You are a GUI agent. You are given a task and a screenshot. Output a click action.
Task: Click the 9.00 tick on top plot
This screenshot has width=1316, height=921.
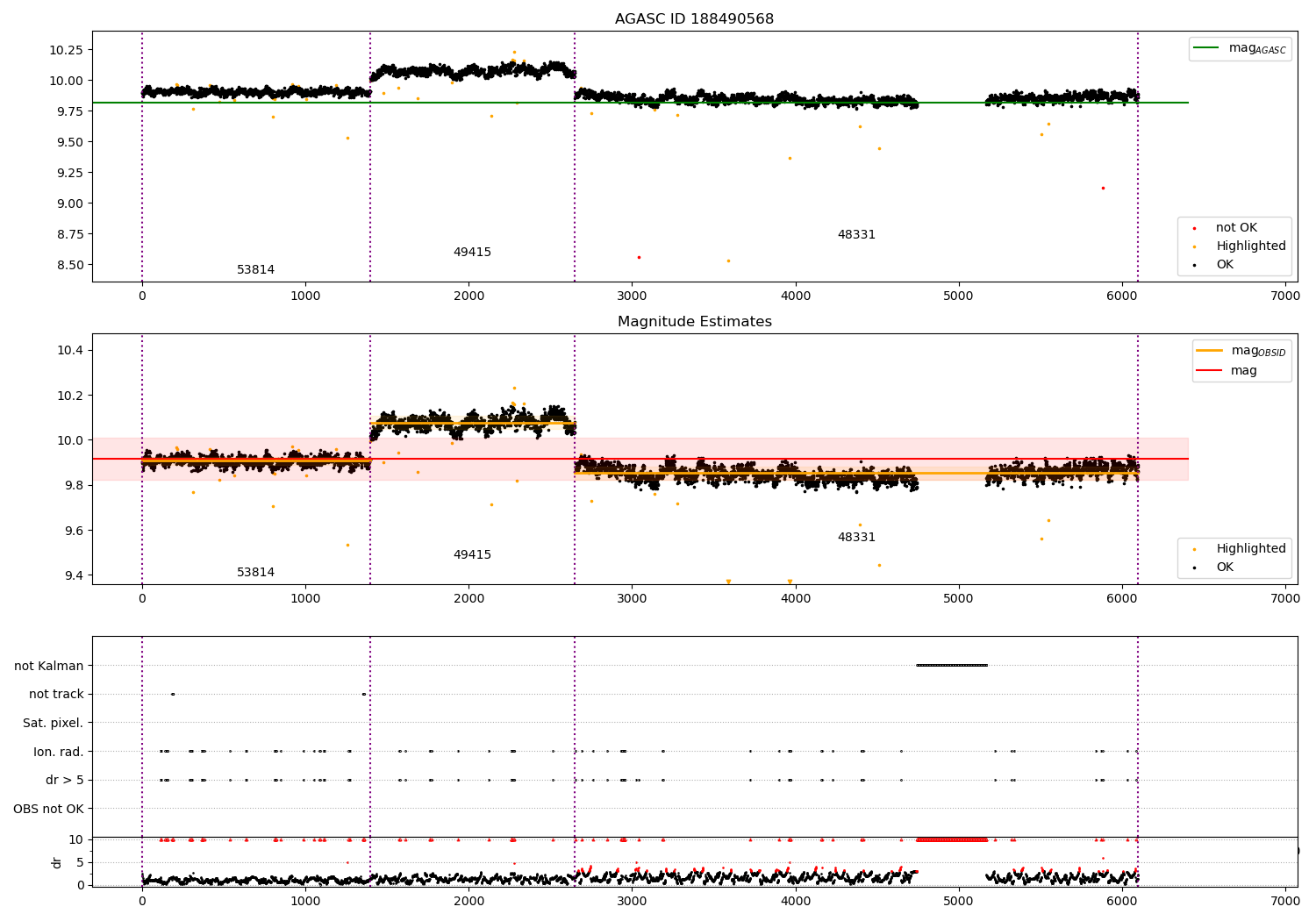tap(69, 203)
